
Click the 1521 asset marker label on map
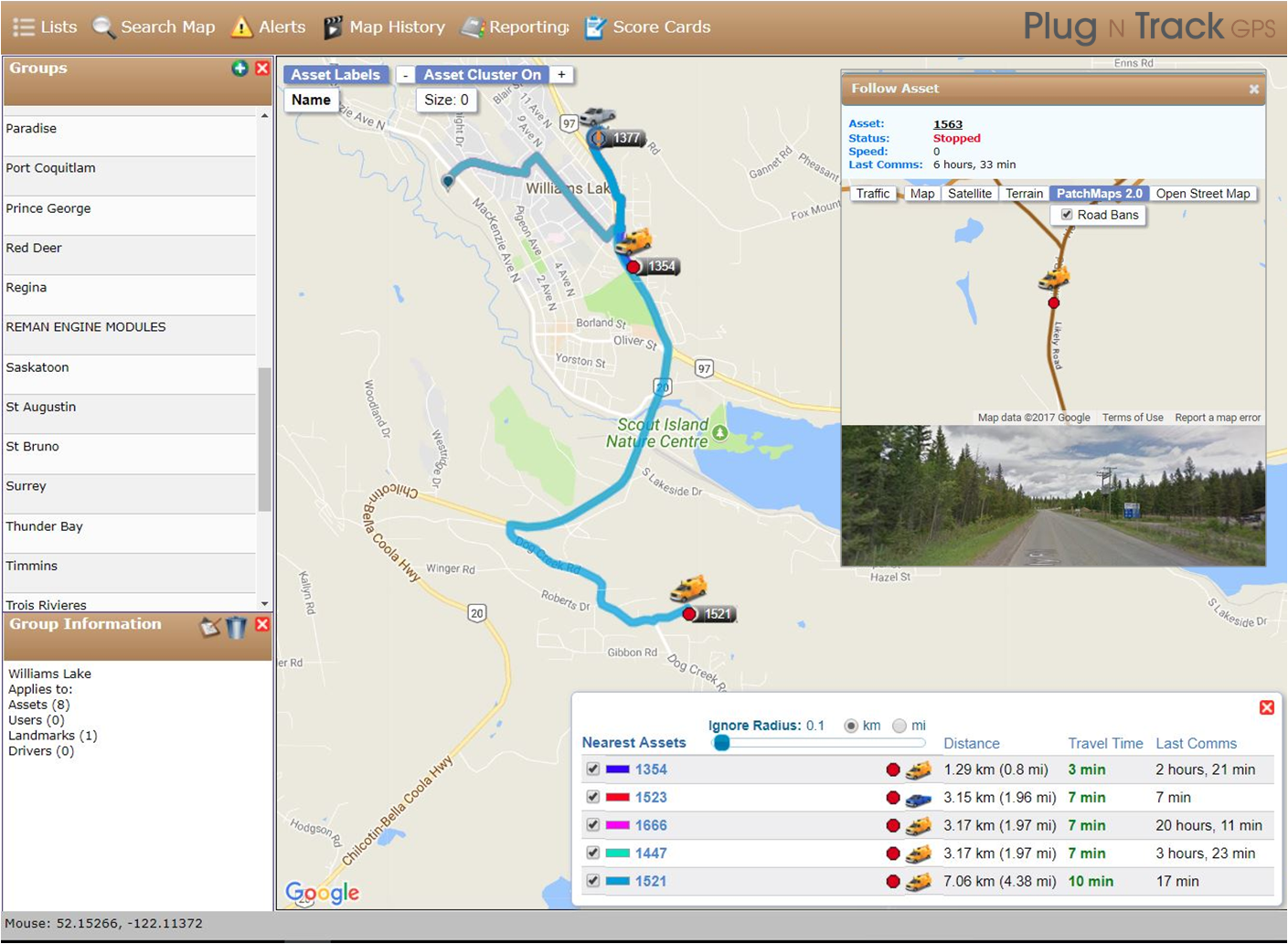tap(718, 614)
